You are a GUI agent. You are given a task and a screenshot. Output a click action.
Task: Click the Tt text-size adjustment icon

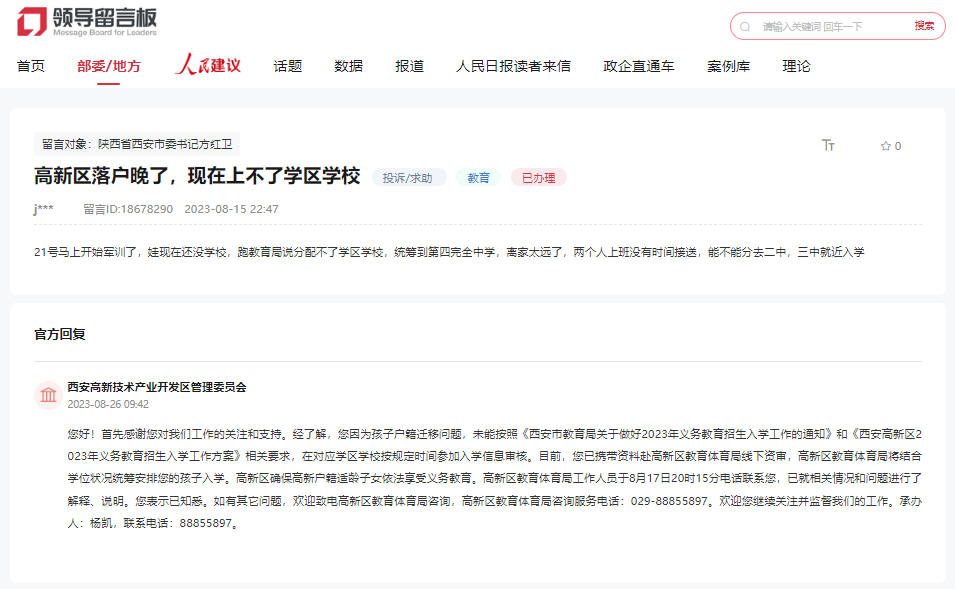point(828,145)
